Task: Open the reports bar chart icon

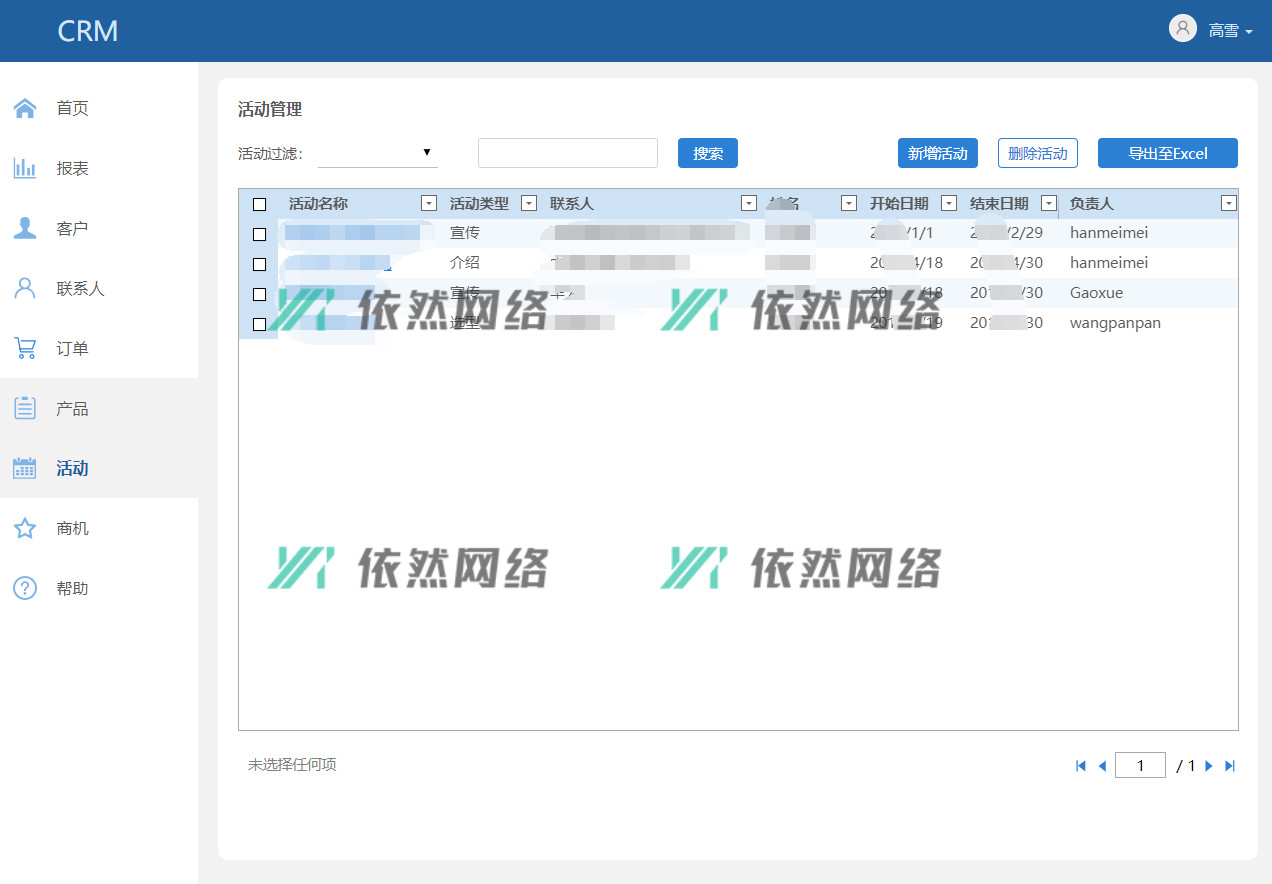Action: (x=25, y=168)
